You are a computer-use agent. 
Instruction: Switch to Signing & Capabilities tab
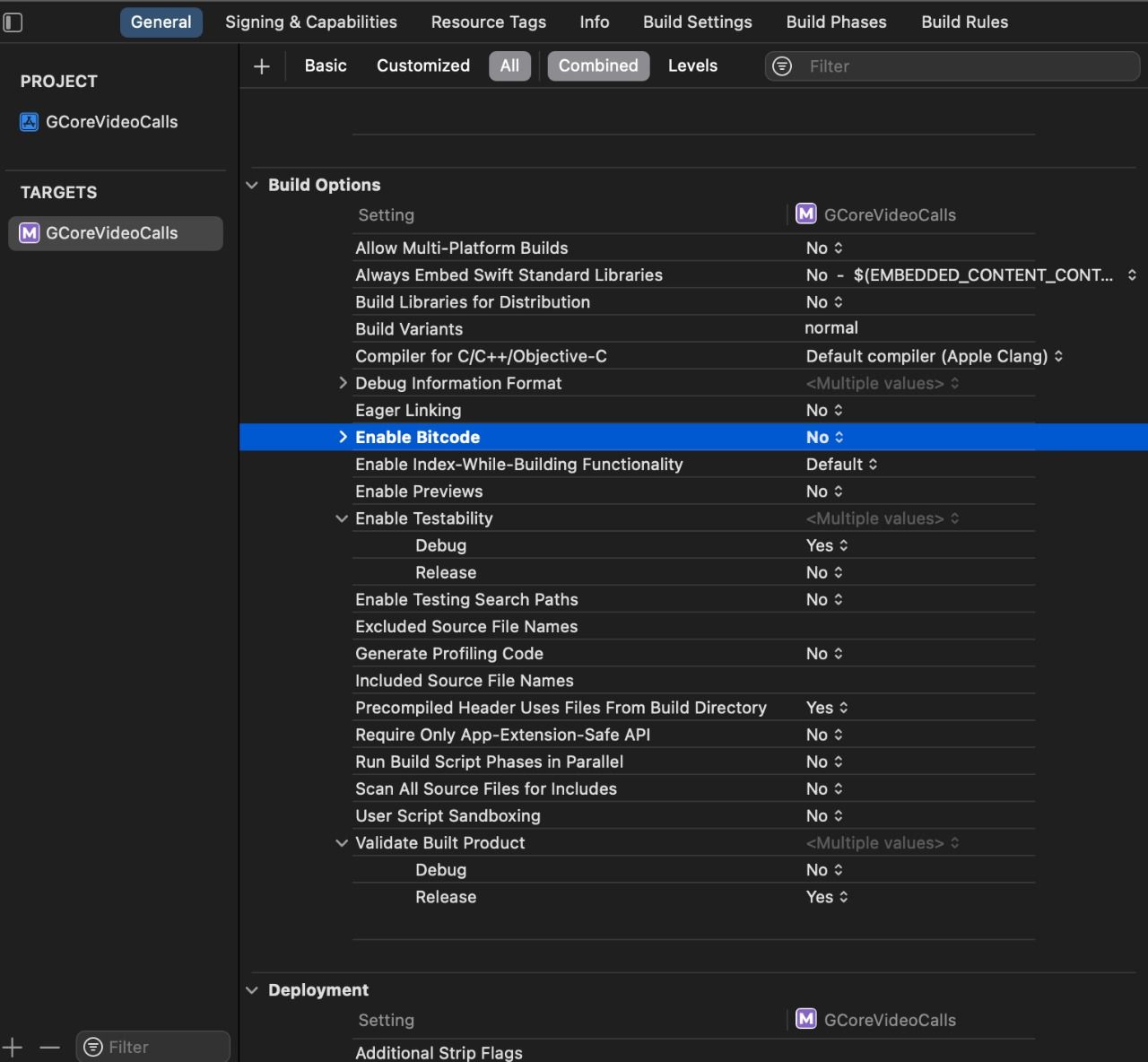tap(311, 22)
